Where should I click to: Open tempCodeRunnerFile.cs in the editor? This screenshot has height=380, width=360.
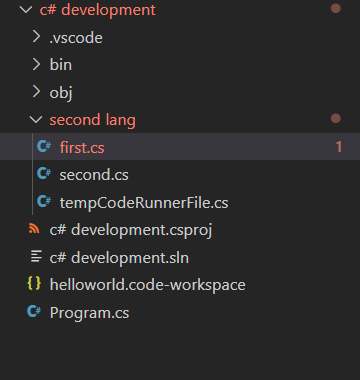click(144, 203)
